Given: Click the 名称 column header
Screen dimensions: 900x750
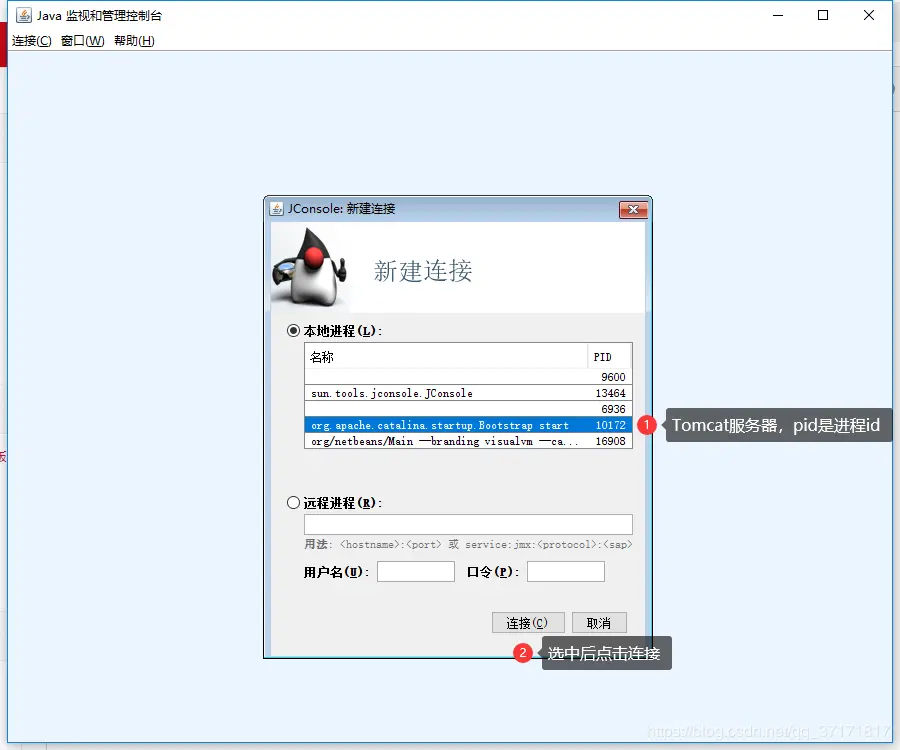Looking at the screenshot, I should coord(446,357).
